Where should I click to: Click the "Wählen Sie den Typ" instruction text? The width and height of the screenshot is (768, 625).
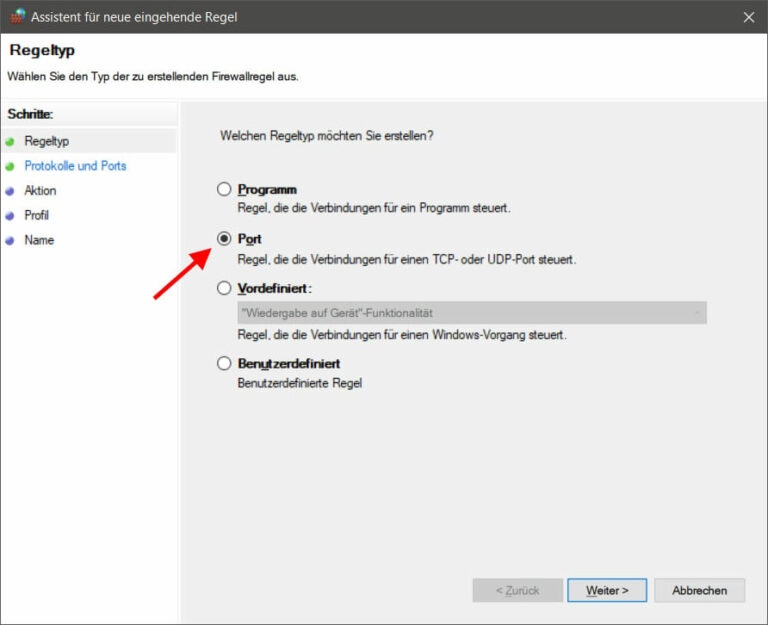click(x=153, y=76)
